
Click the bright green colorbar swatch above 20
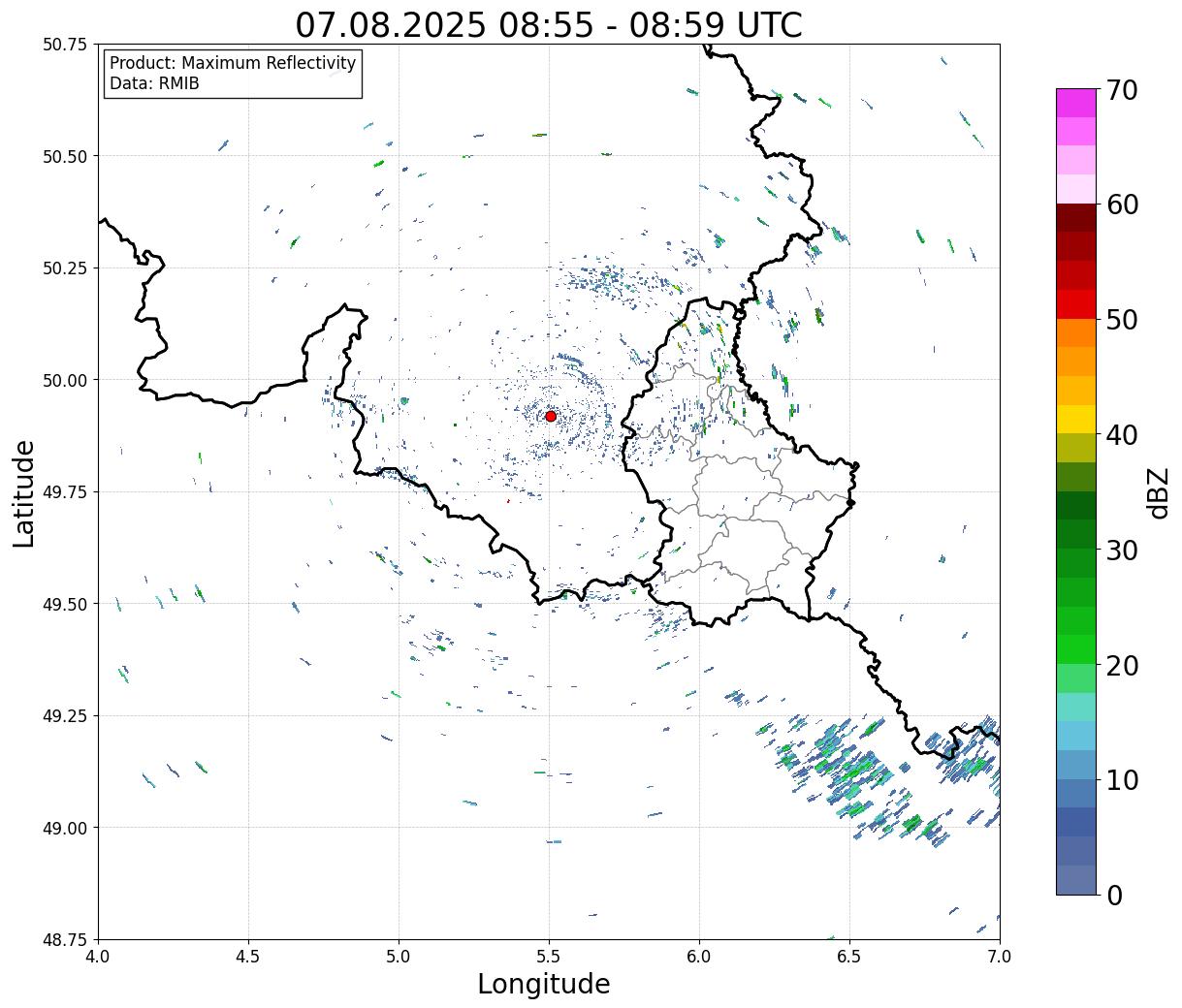1076,648
